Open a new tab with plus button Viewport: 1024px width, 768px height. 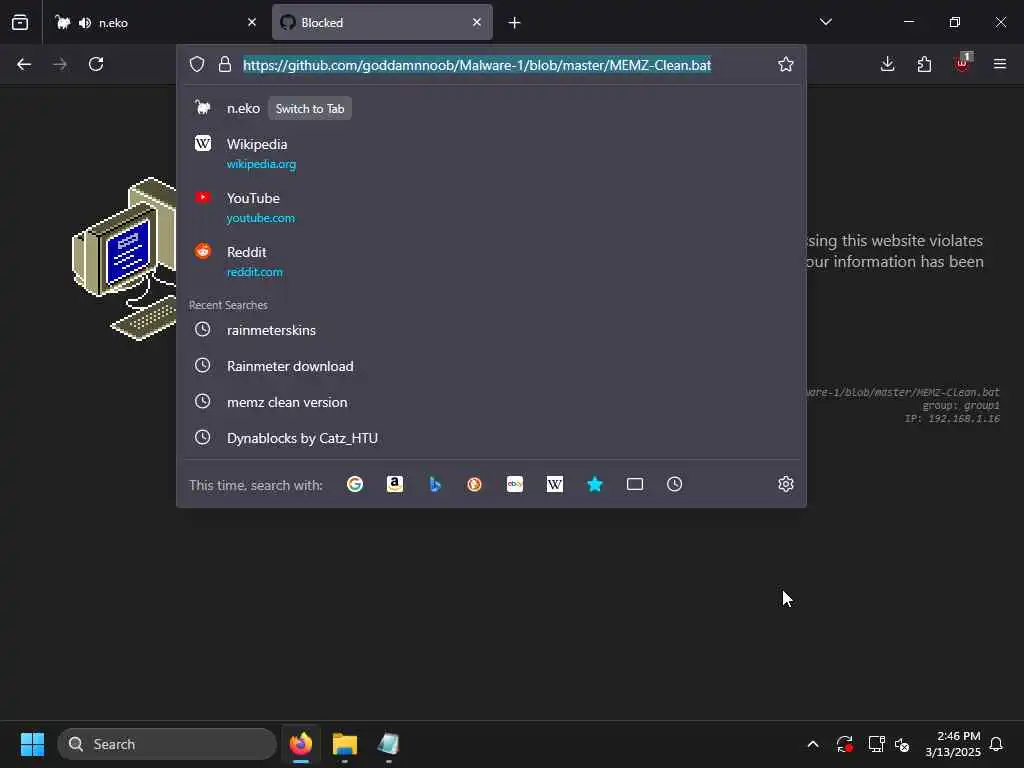(515, 23)
